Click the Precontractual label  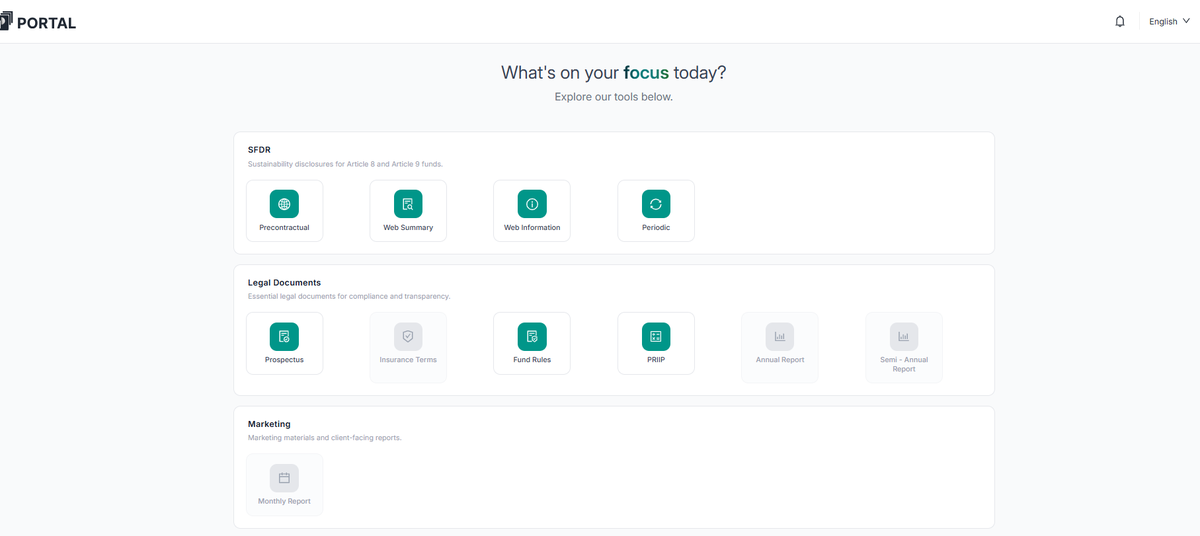[x=284, y=227]
